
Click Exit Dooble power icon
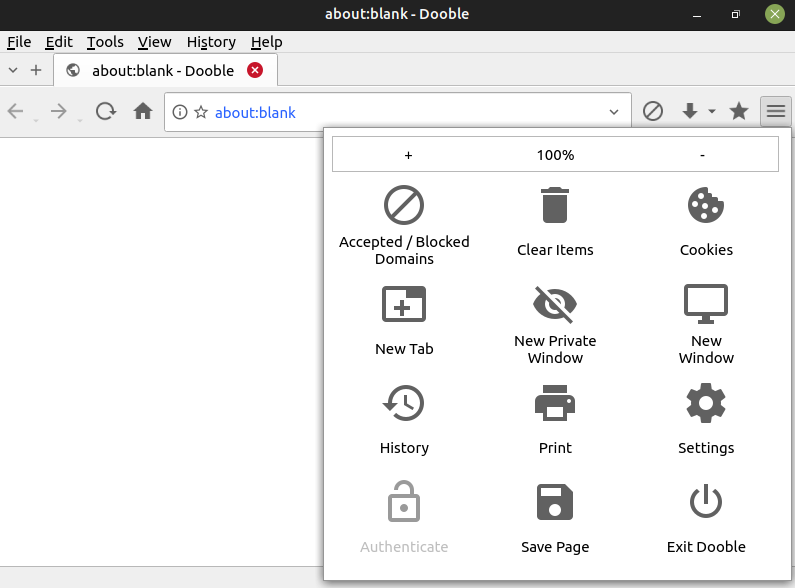coord(706,502)
